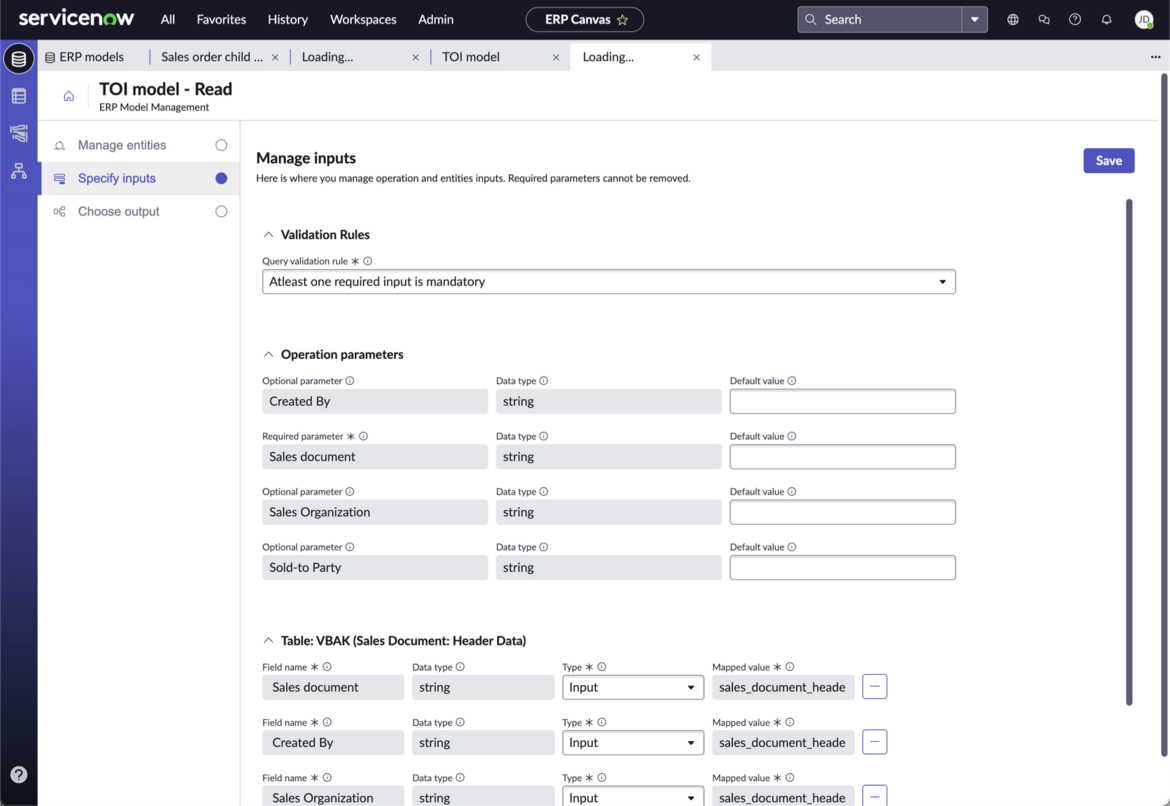The height and width of the screenshot is (806, 1170).
Task: Select the Manage entities step radio circle
Action: [221, 146]
